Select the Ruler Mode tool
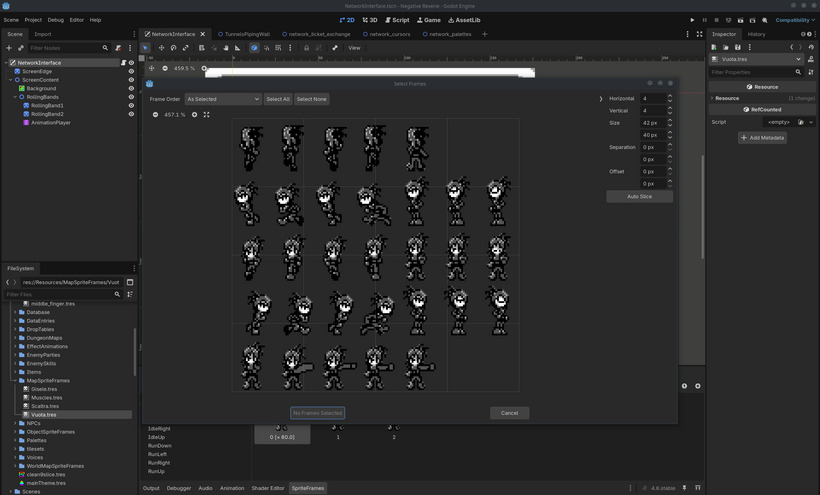This screenshot has height=495, width=820. click(237, 48)
